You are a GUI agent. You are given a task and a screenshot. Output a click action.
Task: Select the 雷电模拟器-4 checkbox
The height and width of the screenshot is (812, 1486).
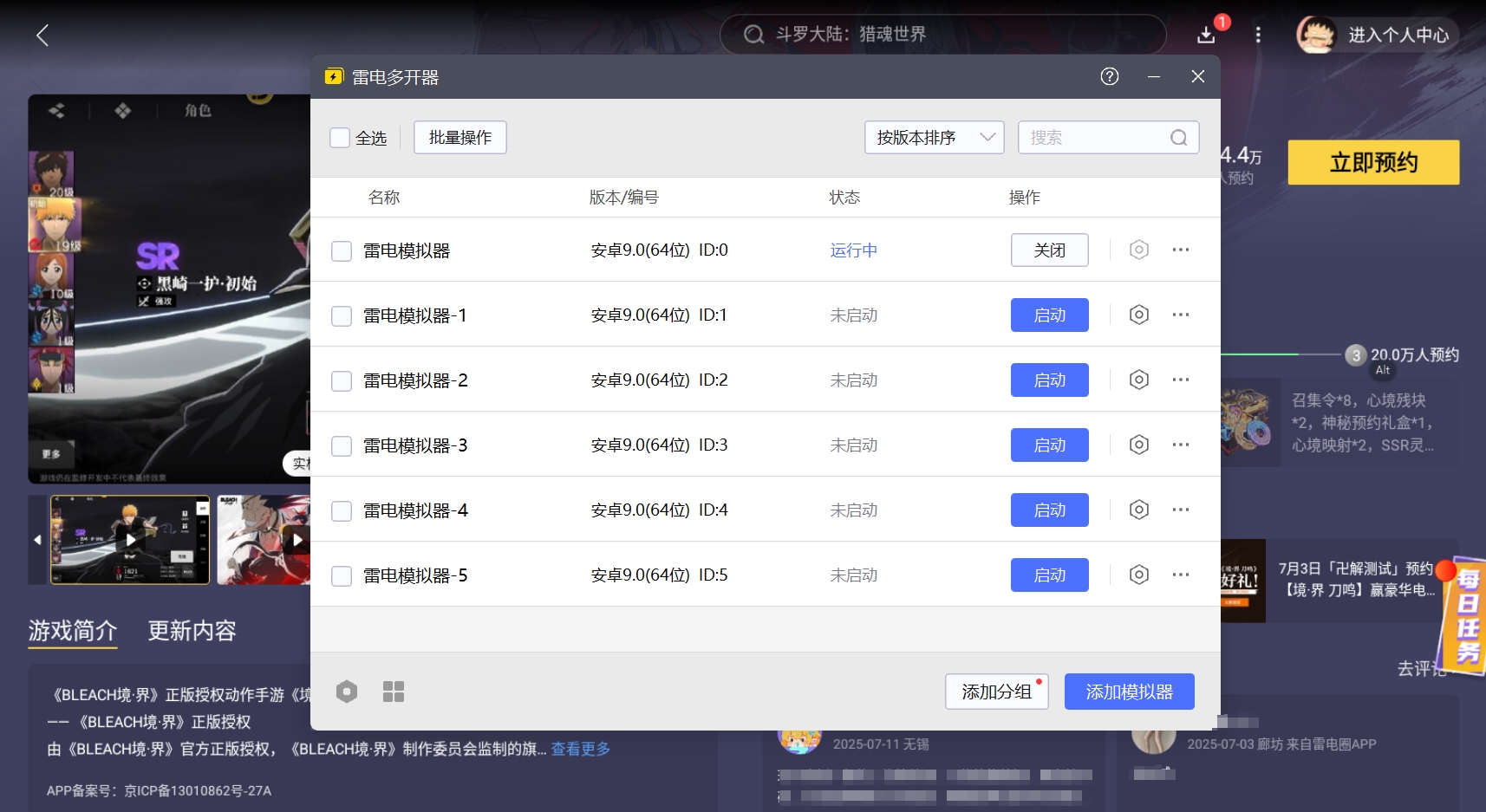point(342,510)
